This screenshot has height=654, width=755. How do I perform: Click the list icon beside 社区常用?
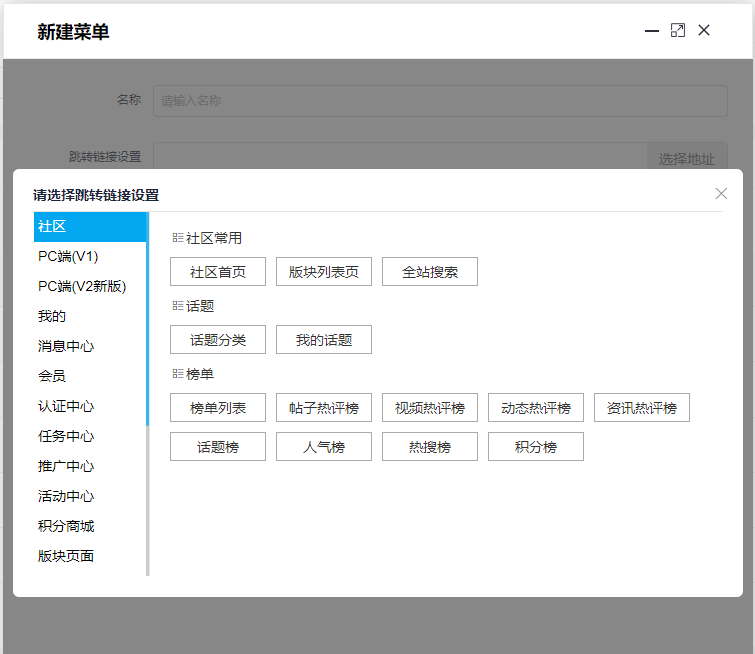click(x=178, y=237)
